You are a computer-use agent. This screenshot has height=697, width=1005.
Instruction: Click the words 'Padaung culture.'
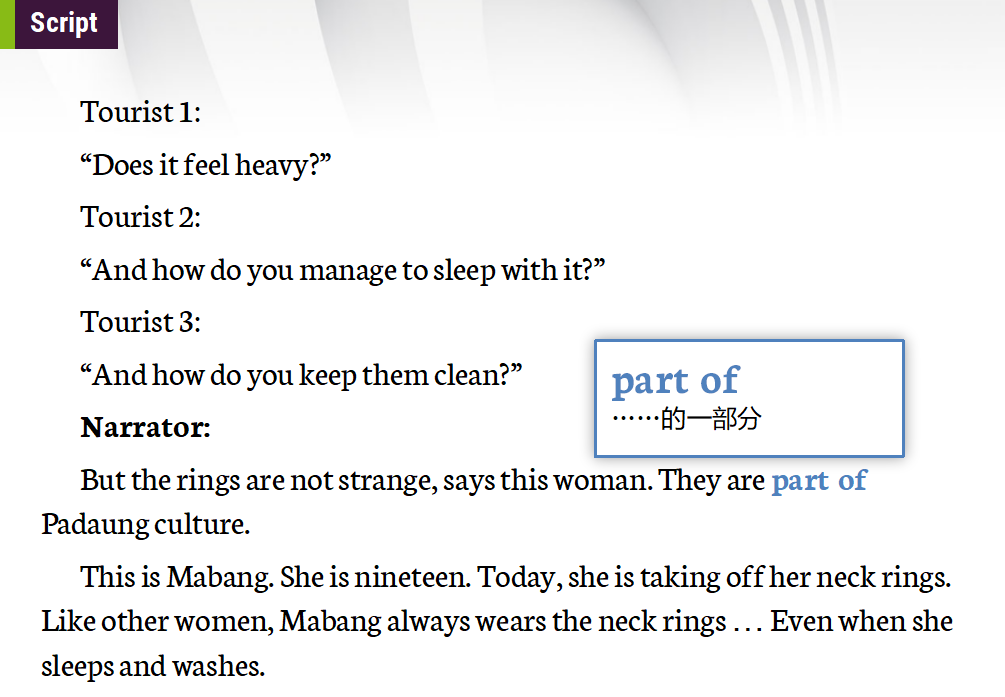[x=145, y=523]
